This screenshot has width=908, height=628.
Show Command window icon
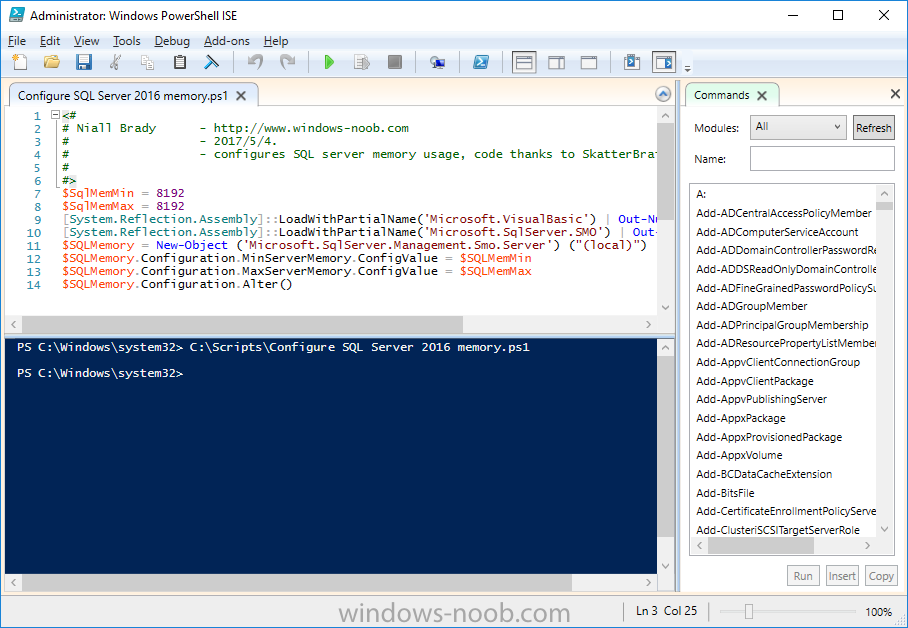pos(632,62)
